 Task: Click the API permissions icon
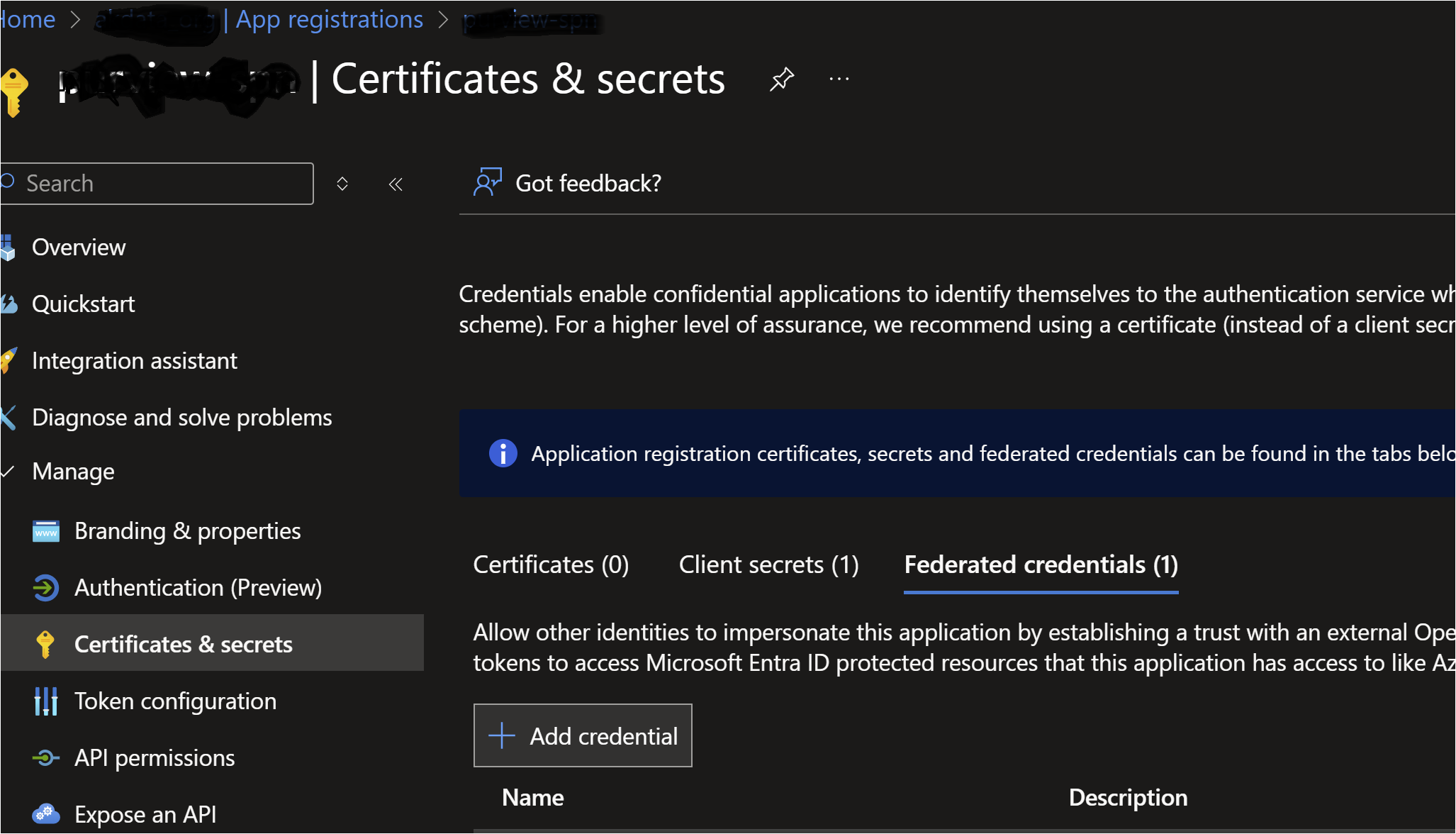click(x=46, y=758)
